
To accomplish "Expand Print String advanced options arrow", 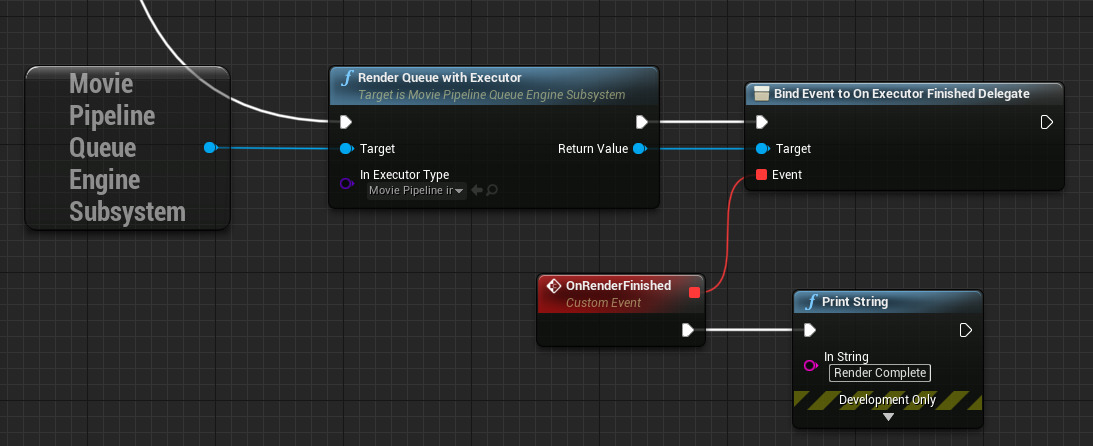I will (888, 417).
